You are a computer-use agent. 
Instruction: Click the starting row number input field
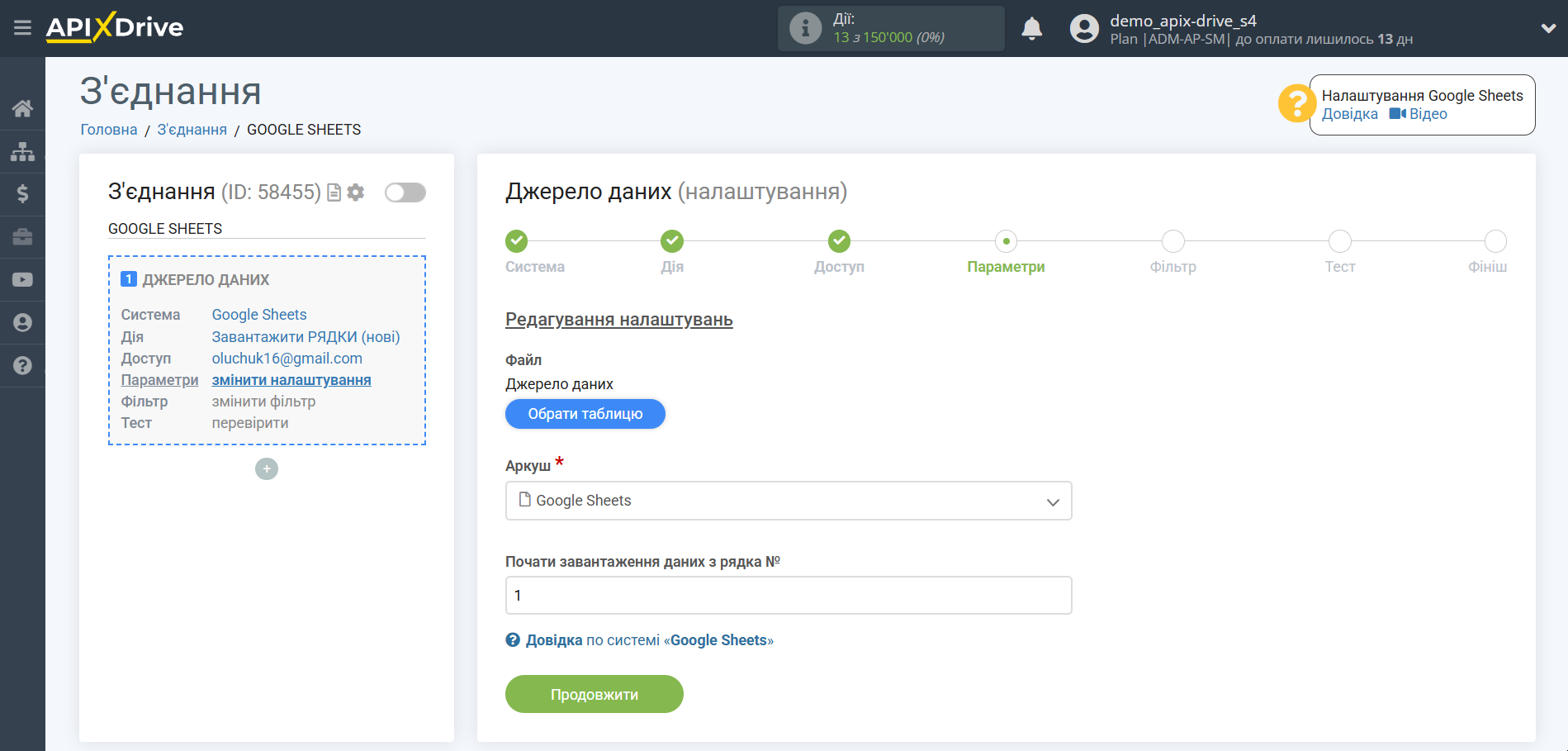coord(788,595)
